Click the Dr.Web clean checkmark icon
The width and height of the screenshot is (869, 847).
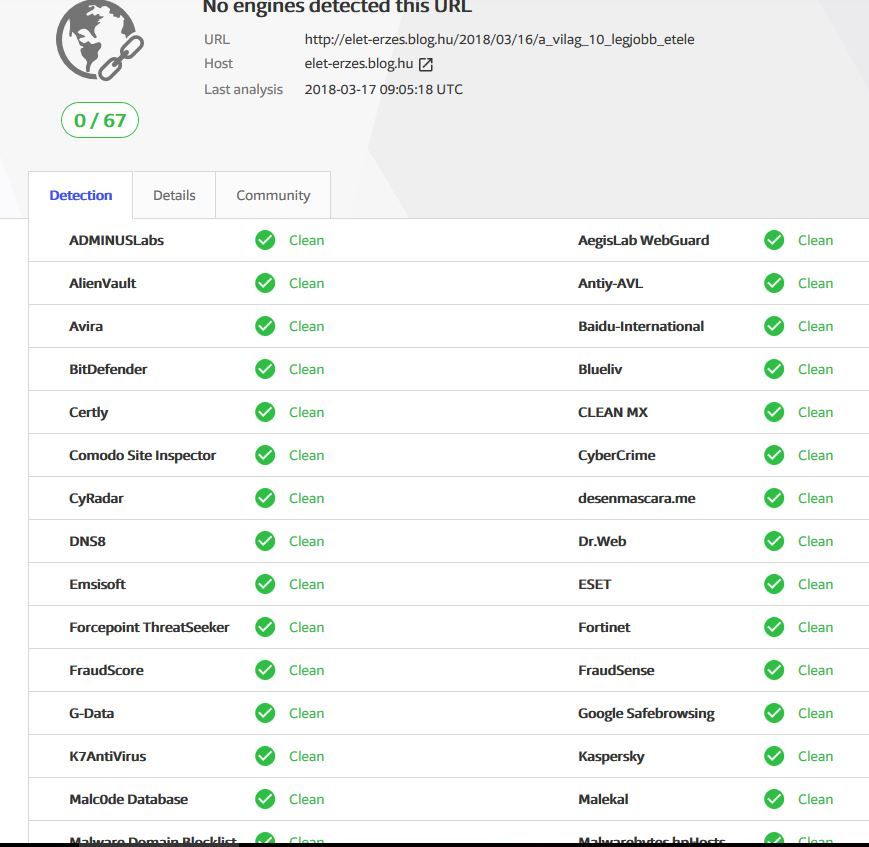click(774, 541)
